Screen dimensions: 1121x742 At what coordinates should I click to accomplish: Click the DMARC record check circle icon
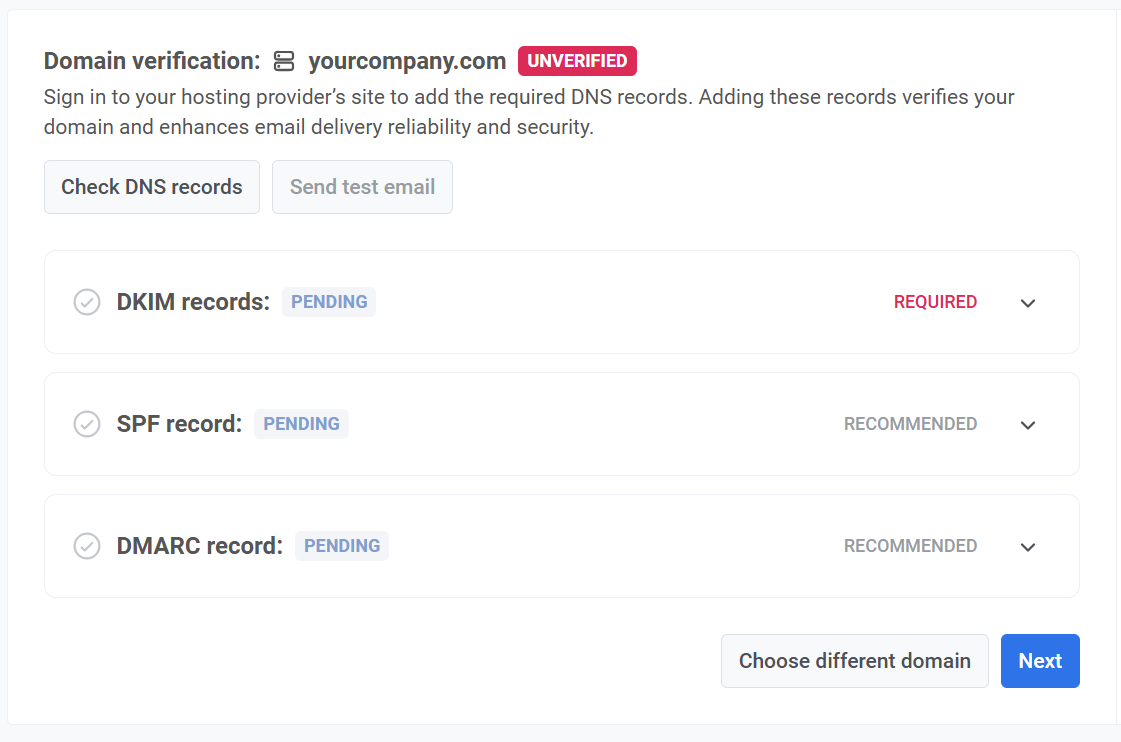coord(87,546)
